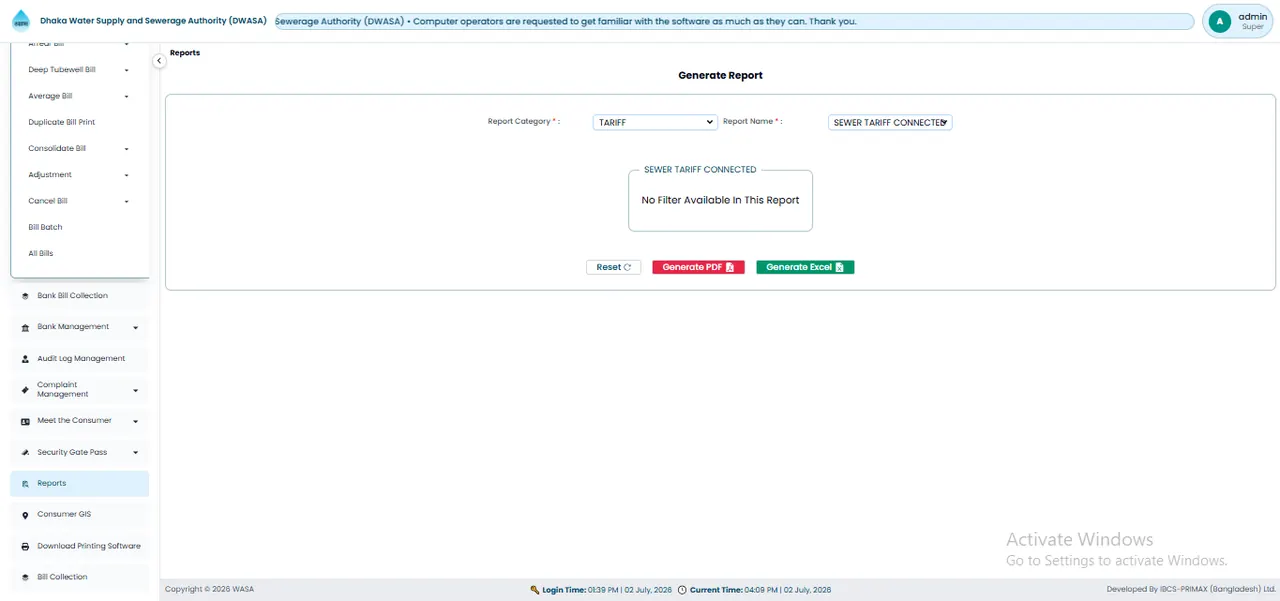Click the Generate Excel button
The height and width of the screenshot is (601, 1280).
pos(805,267)
